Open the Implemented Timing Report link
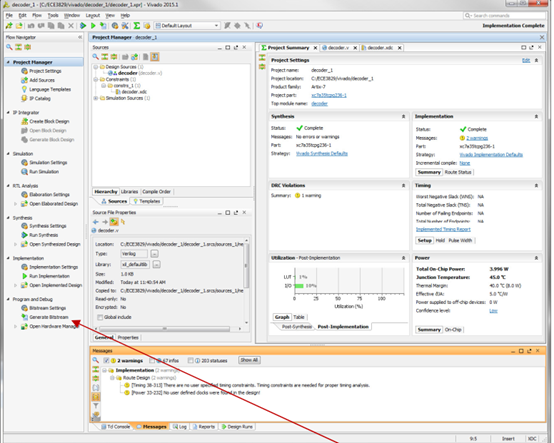The width and height of the screenshot is (554, 443). pos(443,229)
